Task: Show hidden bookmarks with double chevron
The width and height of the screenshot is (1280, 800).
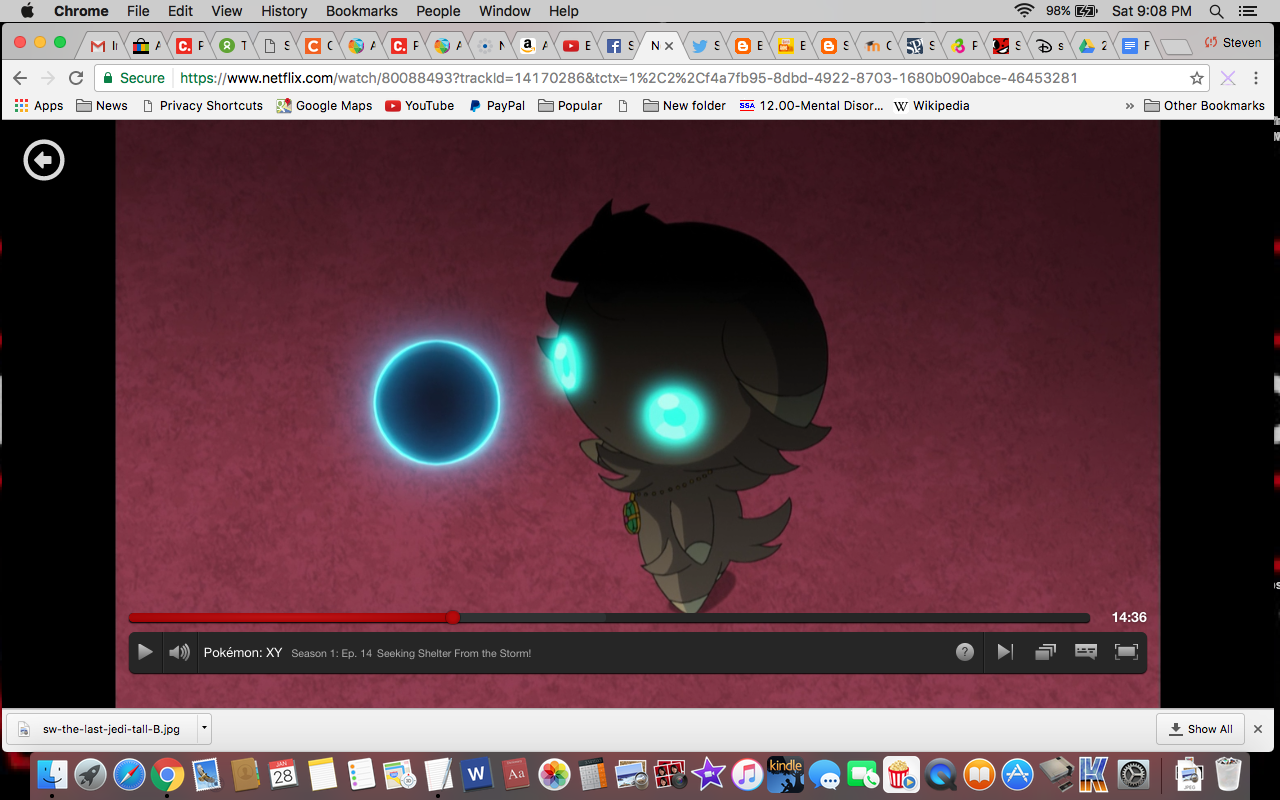Action: (x=1130, y=105)
